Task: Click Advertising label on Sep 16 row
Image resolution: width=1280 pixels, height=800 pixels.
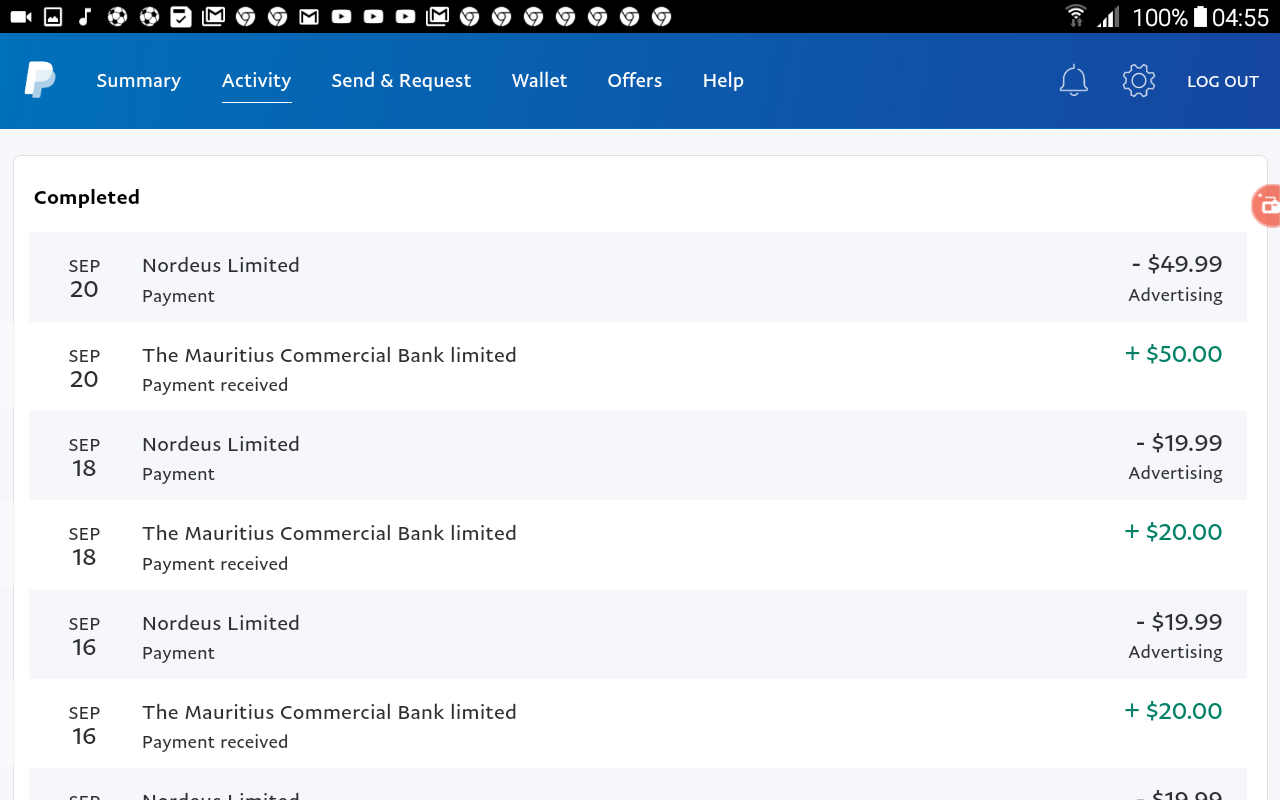Action: pyautogui.click(x=1175, y=652)
